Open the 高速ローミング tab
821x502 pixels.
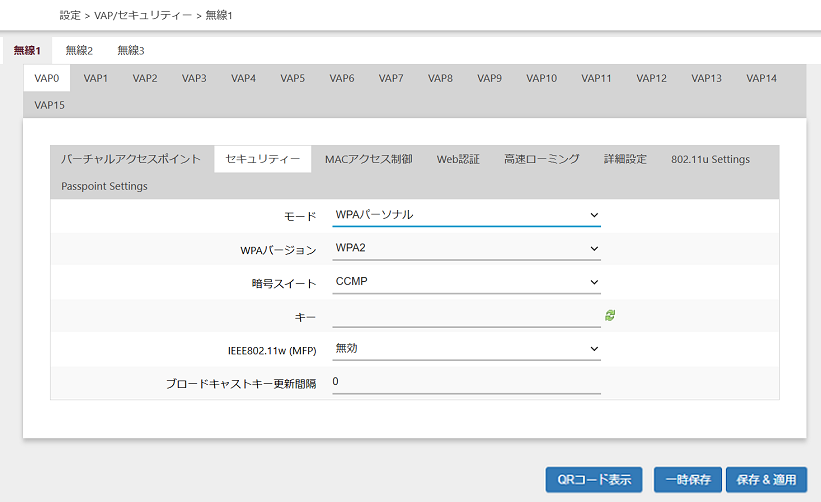(541, 159)
